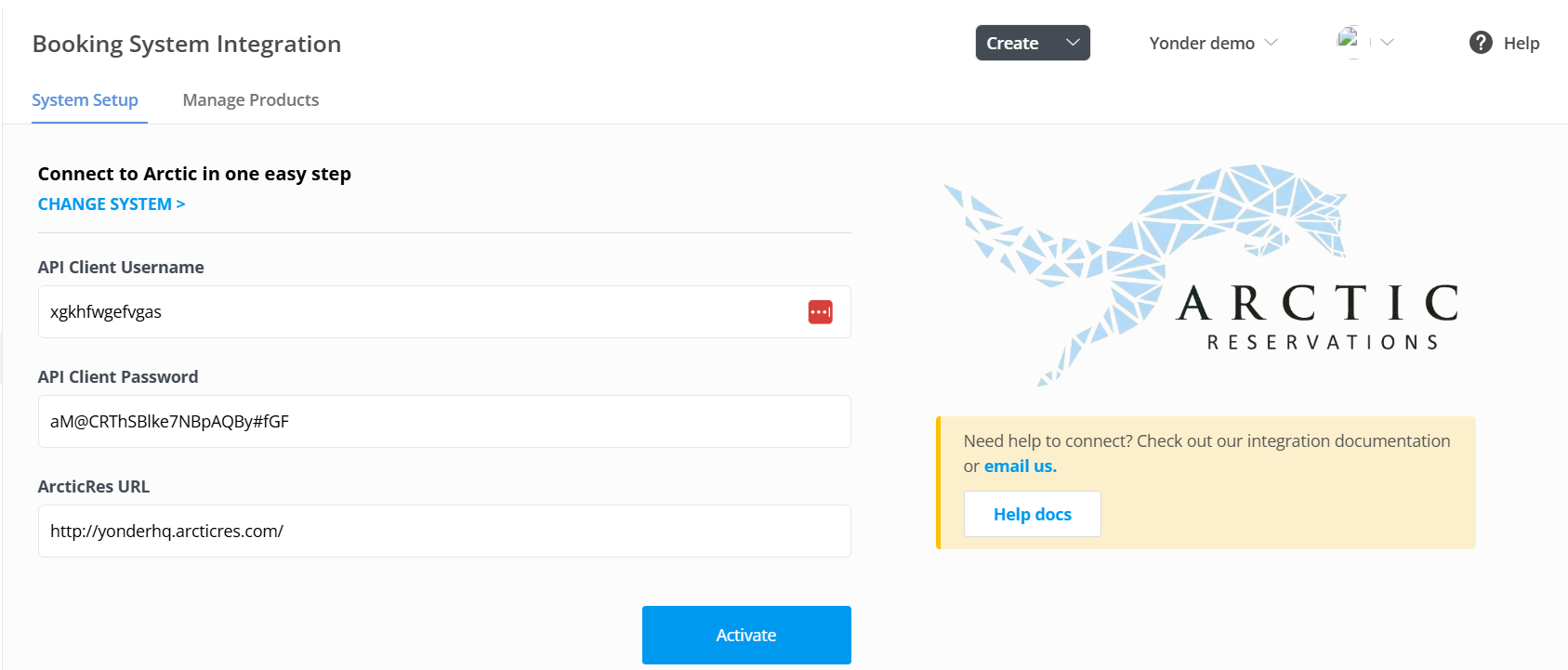This screenshot has width=1568, height=670.
Task: Click the 'Need help to connect?' message text
Action: point(1206,453)
